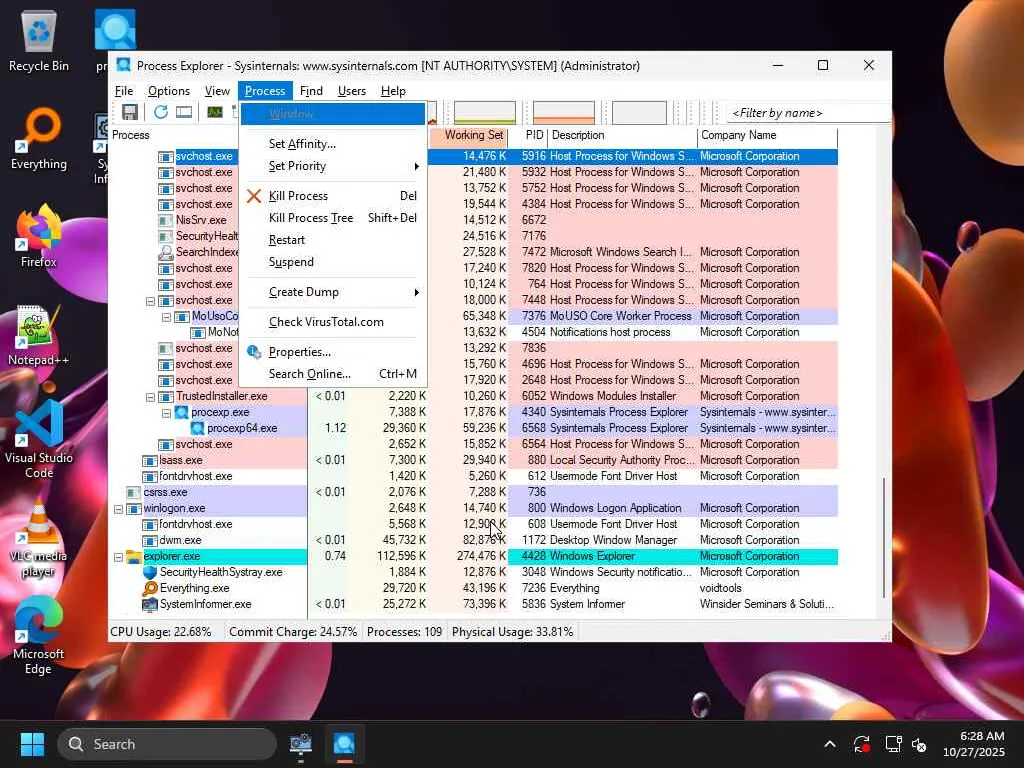Choose Check VirusTotal.com entry
The width and height of the screenshot is (1024, 768).
click(333, 322)
